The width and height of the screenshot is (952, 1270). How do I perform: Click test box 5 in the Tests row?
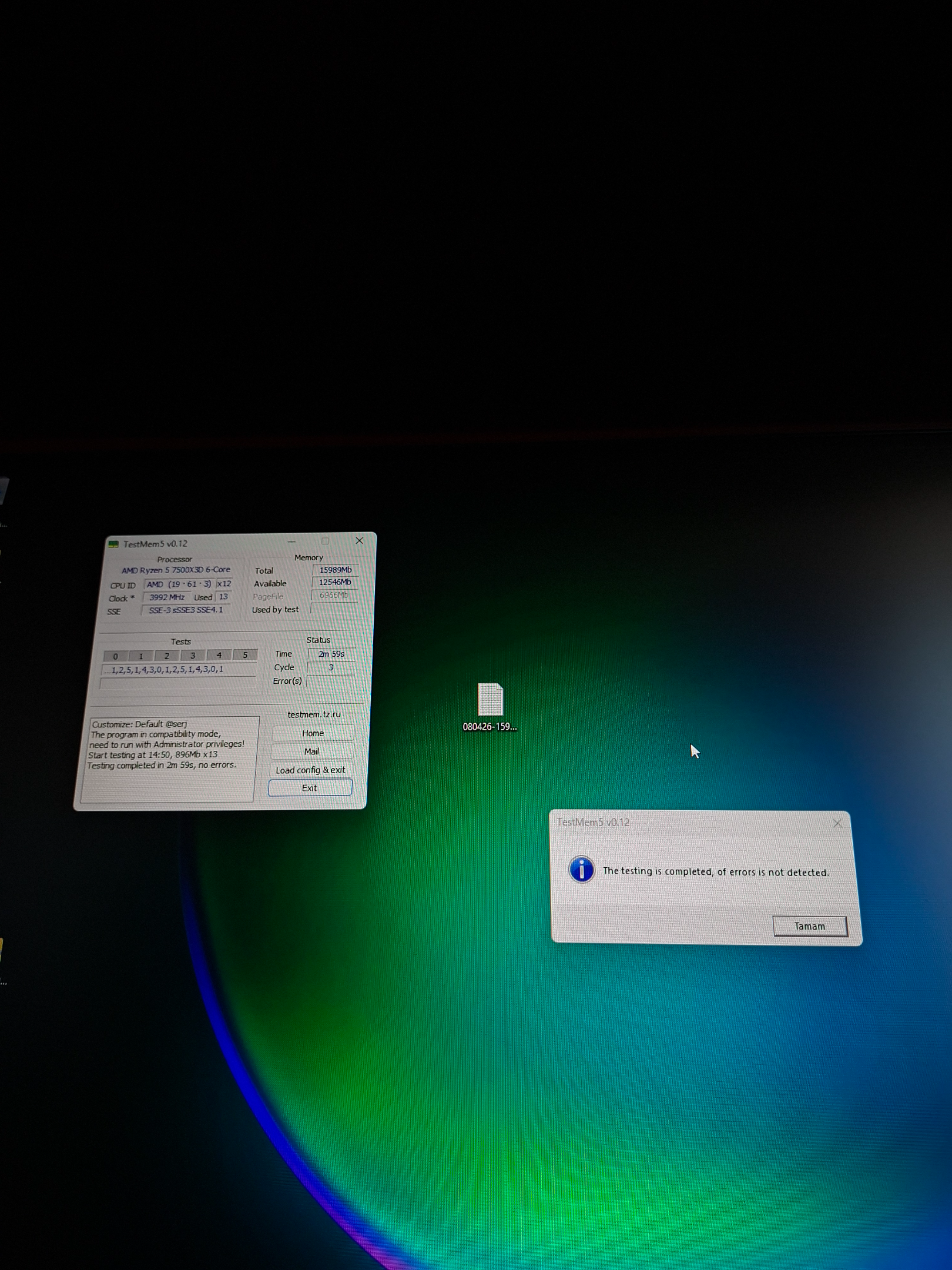click(x=245, y=655)
